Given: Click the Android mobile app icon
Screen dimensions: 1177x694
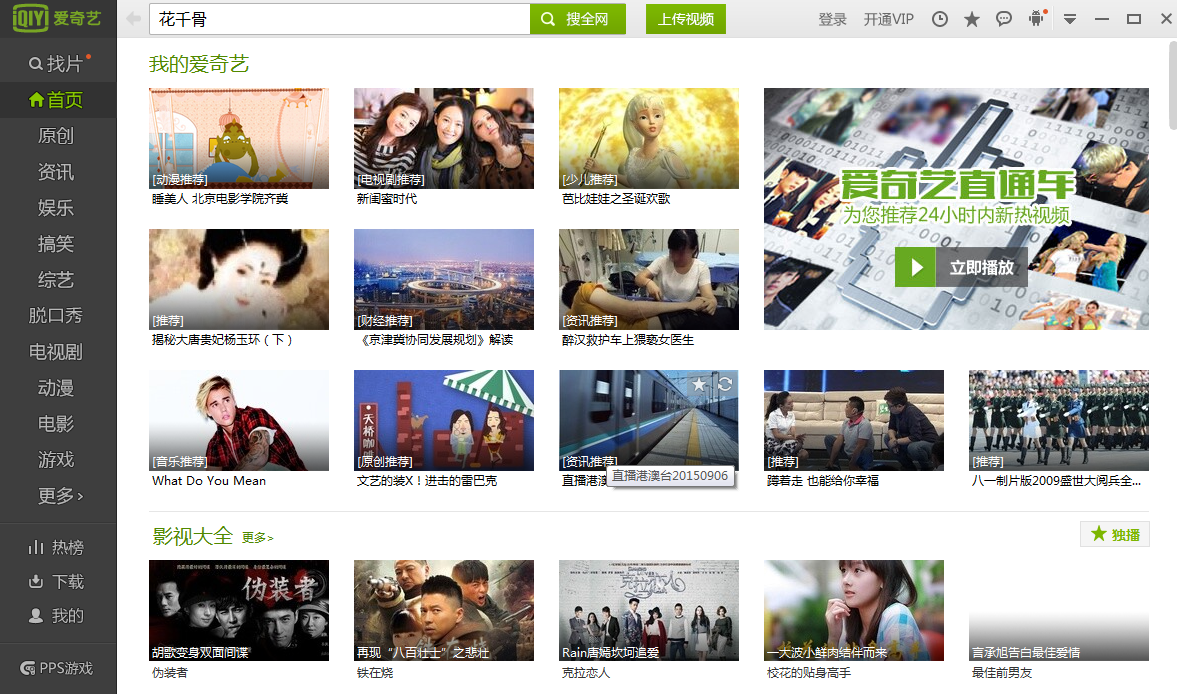Looking at the screenshot, I should (x=1037, y=19).
